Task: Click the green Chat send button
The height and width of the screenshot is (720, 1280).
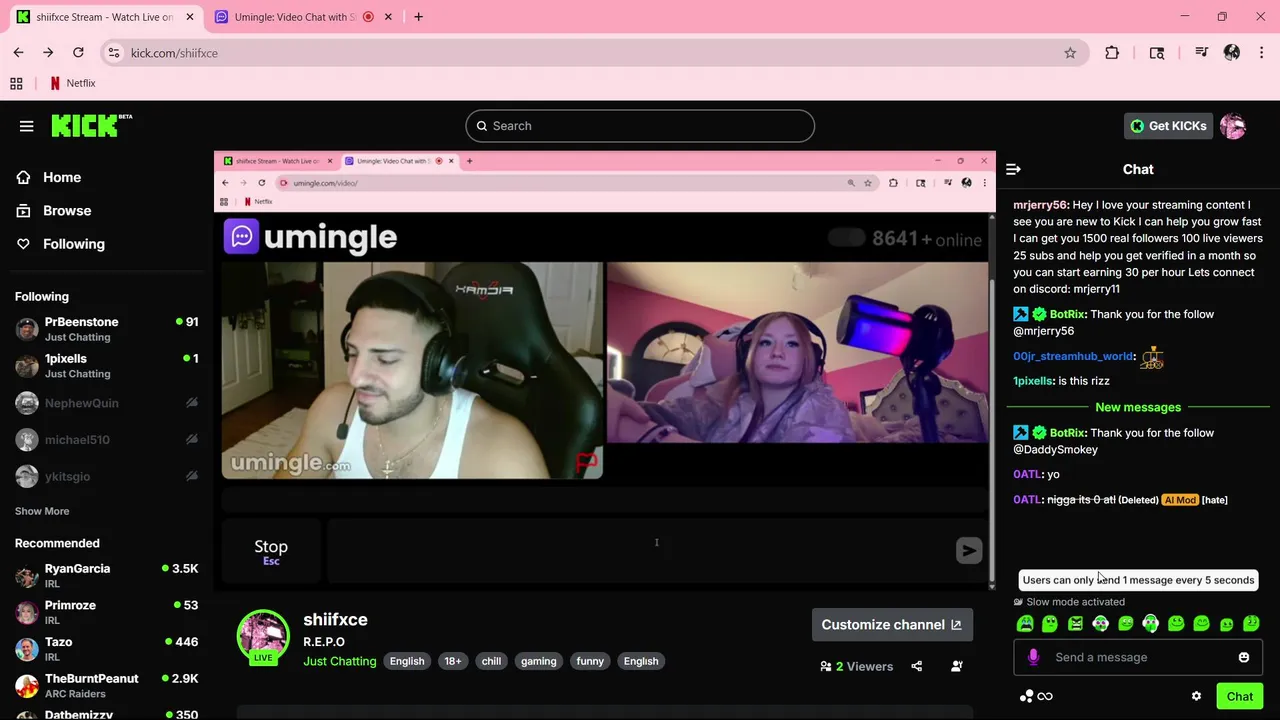Action: pos(1239,697)
